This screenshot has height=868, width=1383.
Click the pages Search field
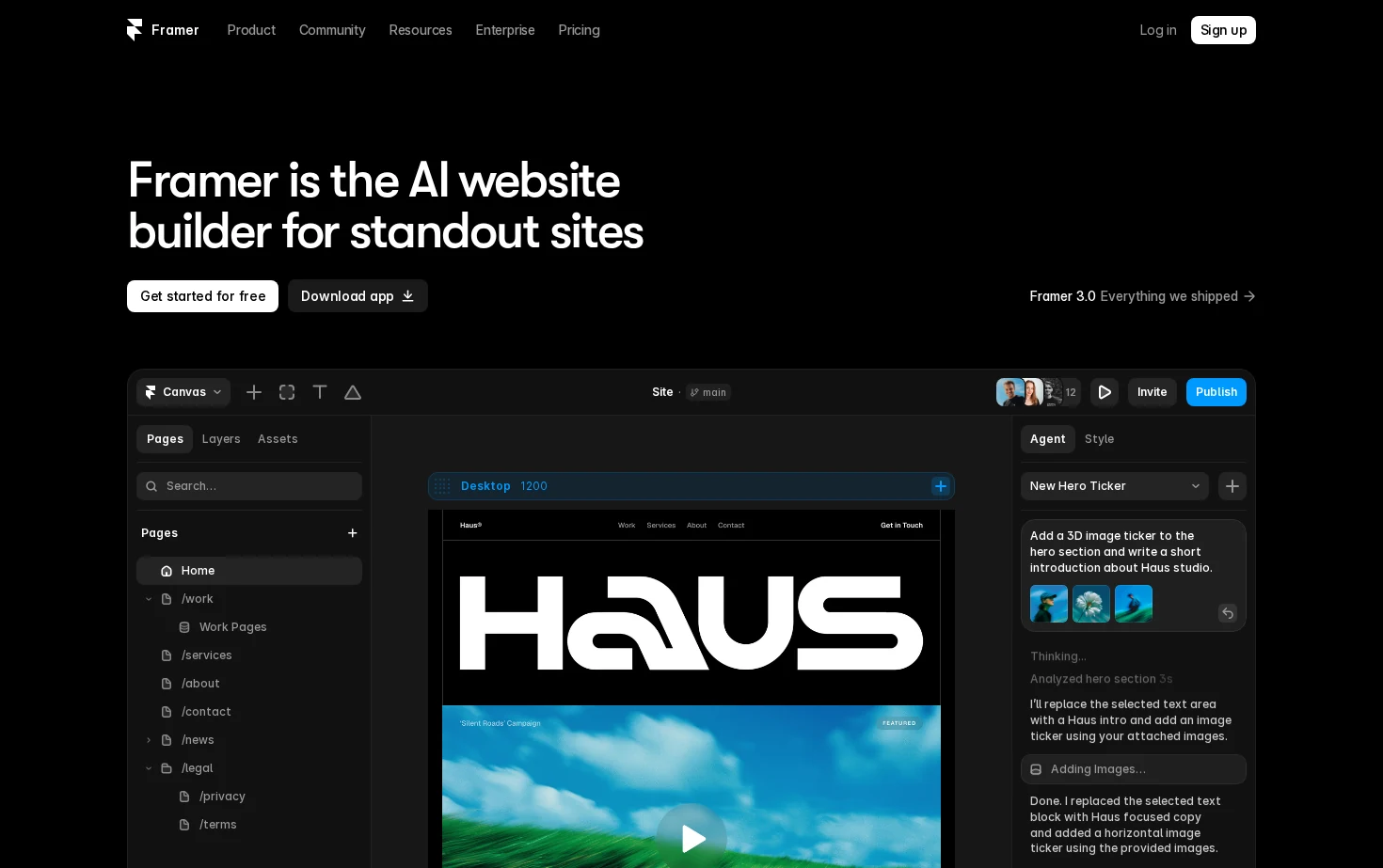click(249, 486)
